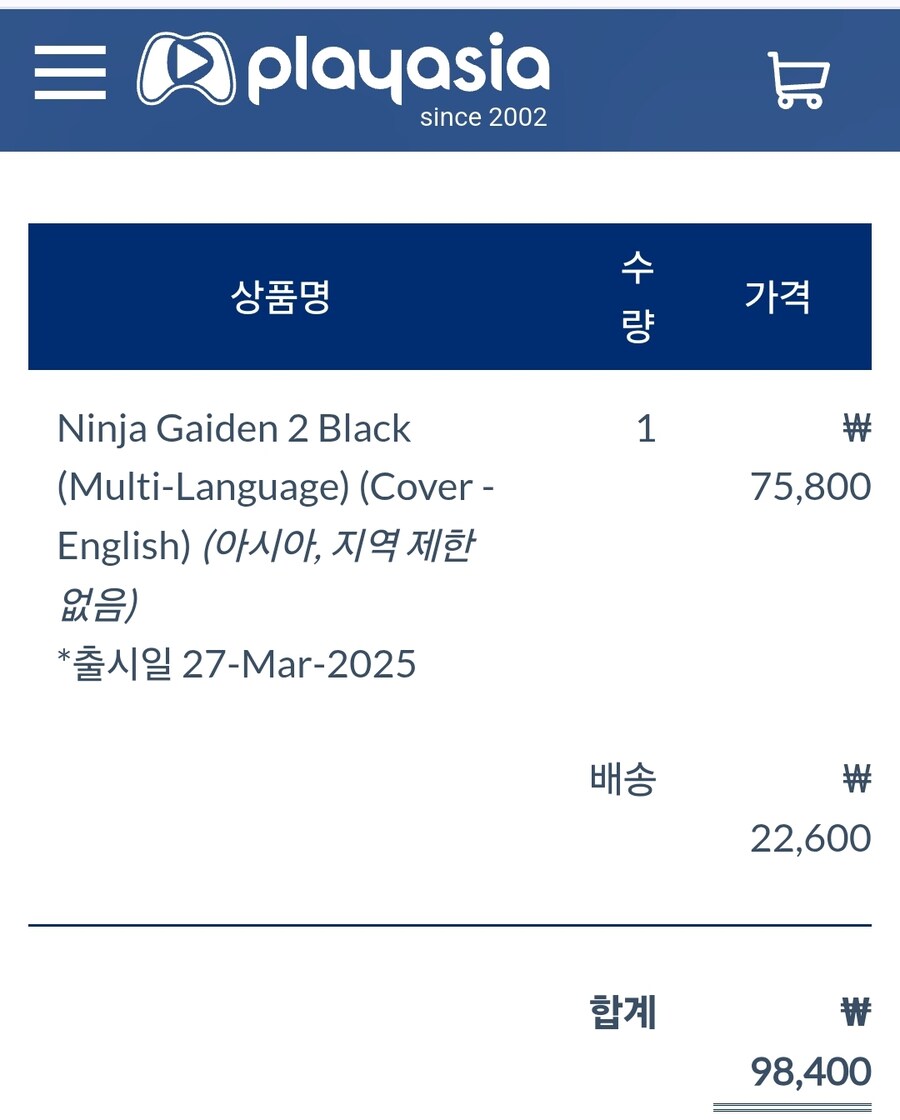Click the 아시아, 지역 제한 region note
This screenshot has height=1120, width=900.
tap(339, 546)
